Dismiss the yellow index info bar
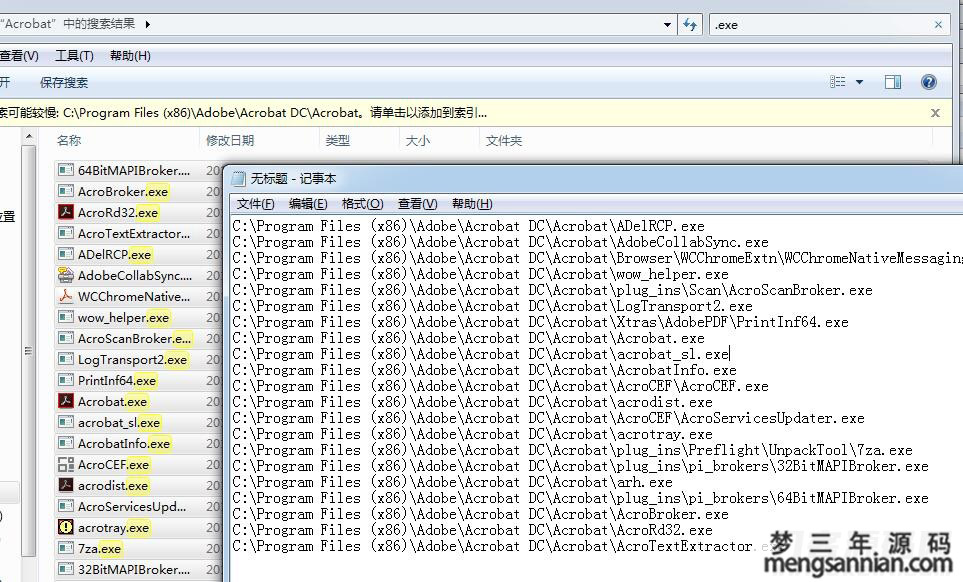The width and height of the screenshot is (963, 582). coord(935,113)
